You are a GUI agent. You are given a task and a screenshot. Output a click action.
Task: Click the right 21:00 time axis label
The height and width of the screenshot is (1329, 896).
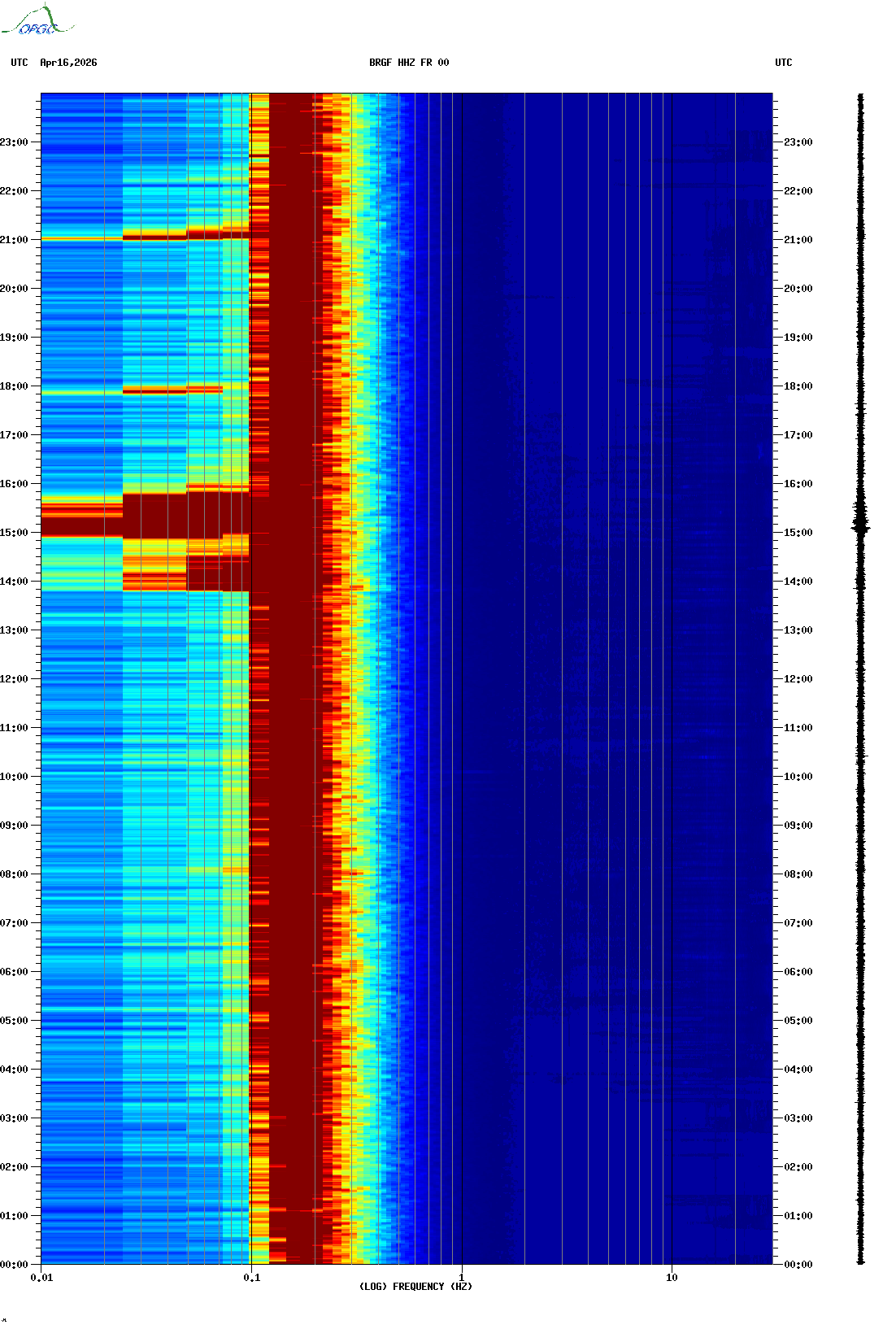coord(798,240)
